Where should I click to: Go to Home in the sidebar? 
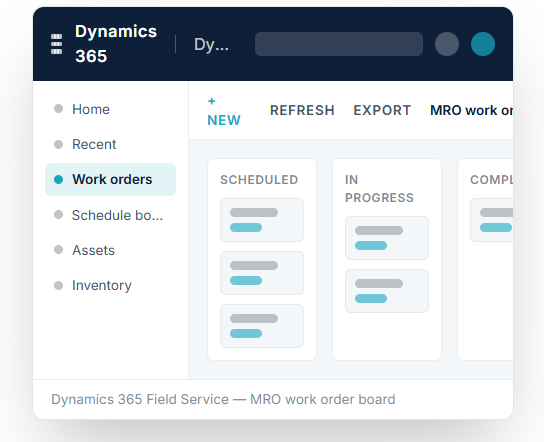coord(110,109)
